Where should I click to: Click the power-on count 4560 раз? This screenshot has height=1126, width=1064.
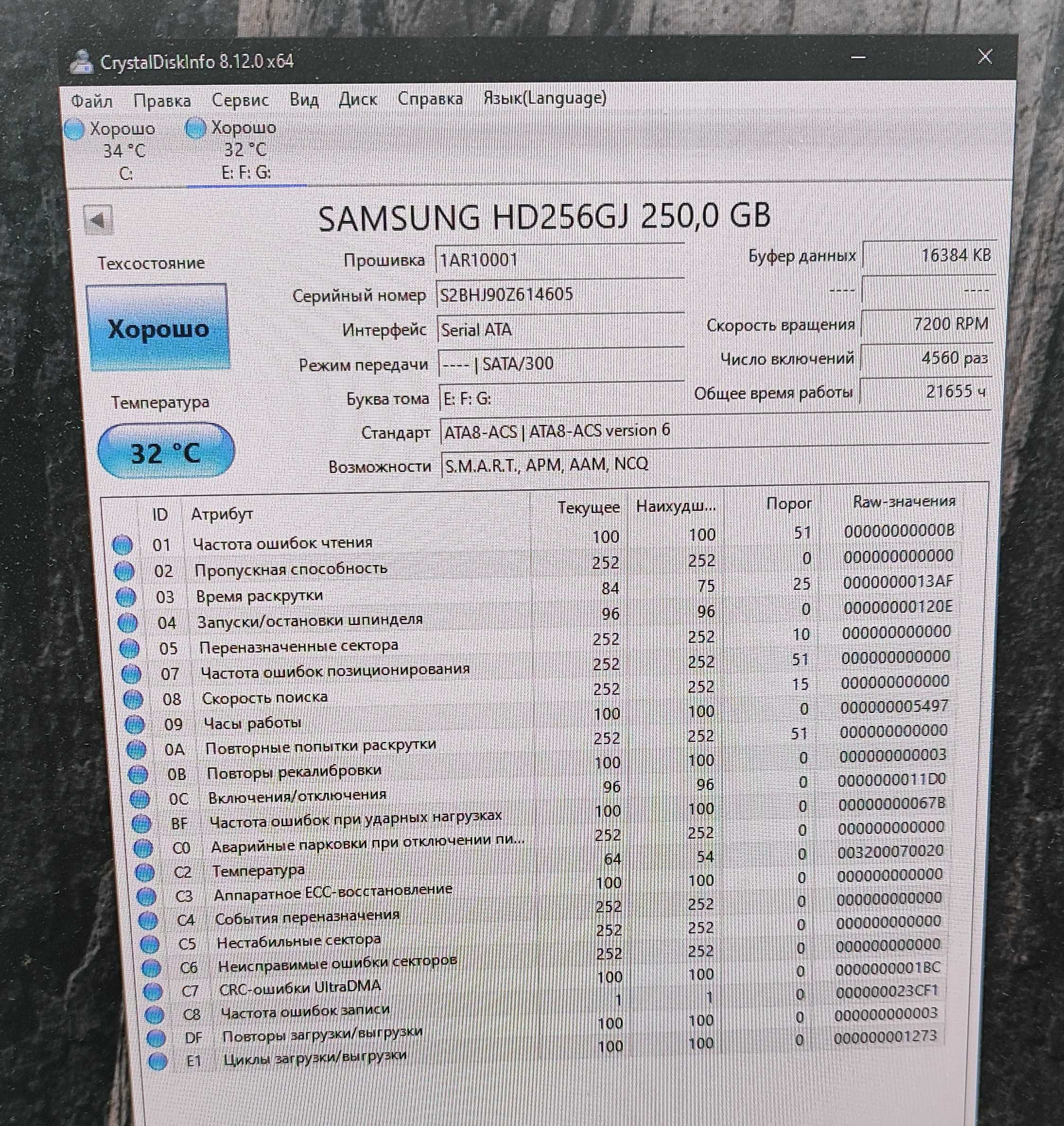(927, 358)
